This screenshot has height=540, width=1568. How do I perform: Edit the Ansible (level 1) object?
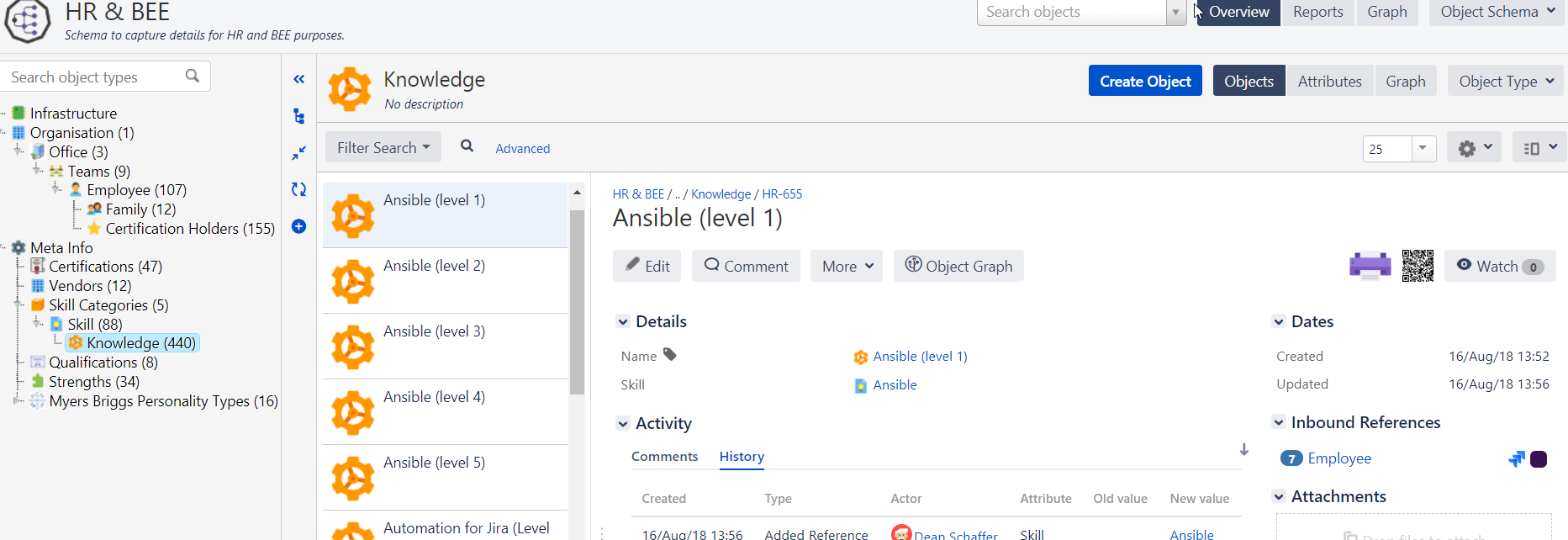[x=647, y=266]
